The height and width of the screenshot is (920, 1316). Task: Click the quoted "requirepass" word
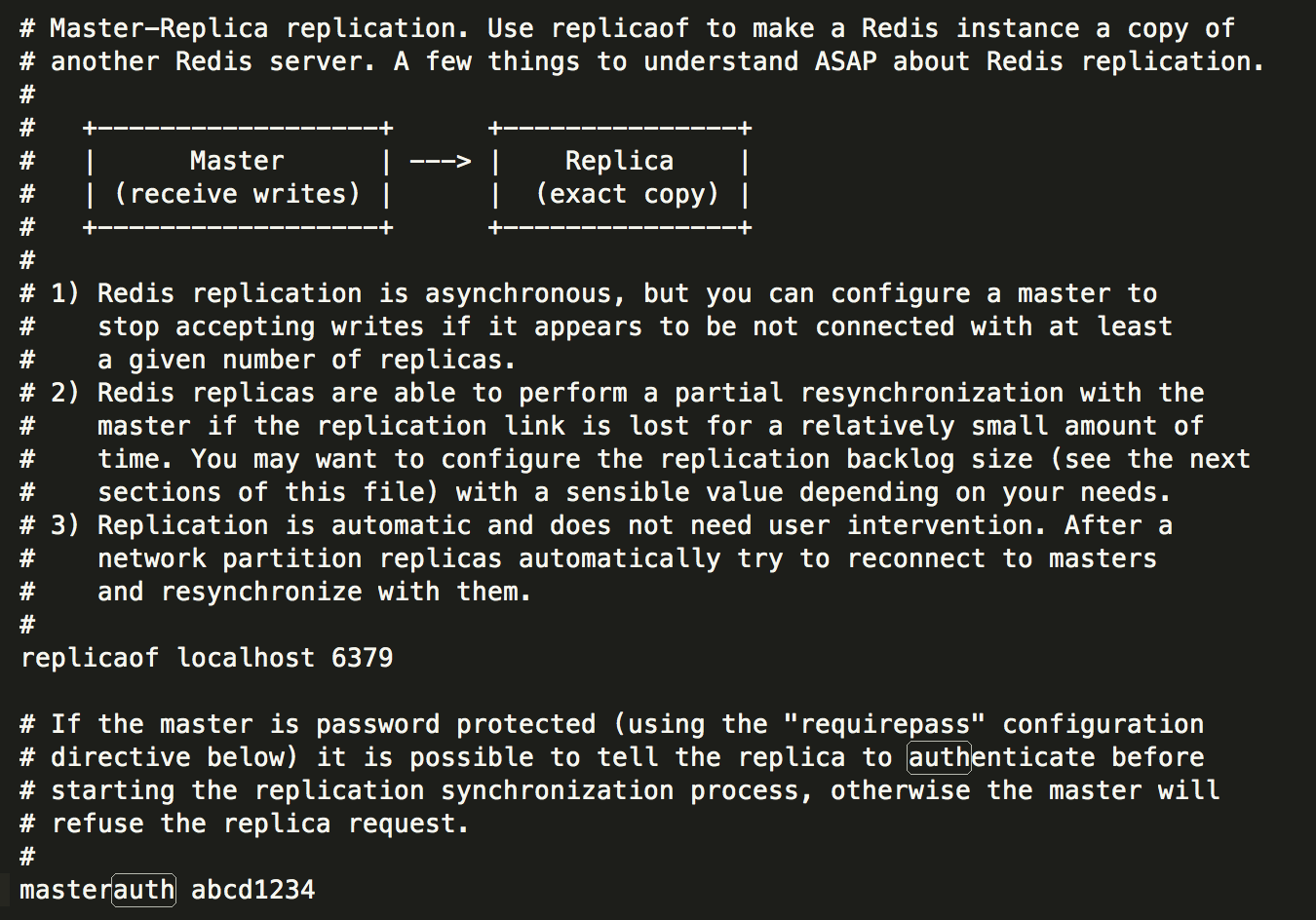[x=884, y=724]
